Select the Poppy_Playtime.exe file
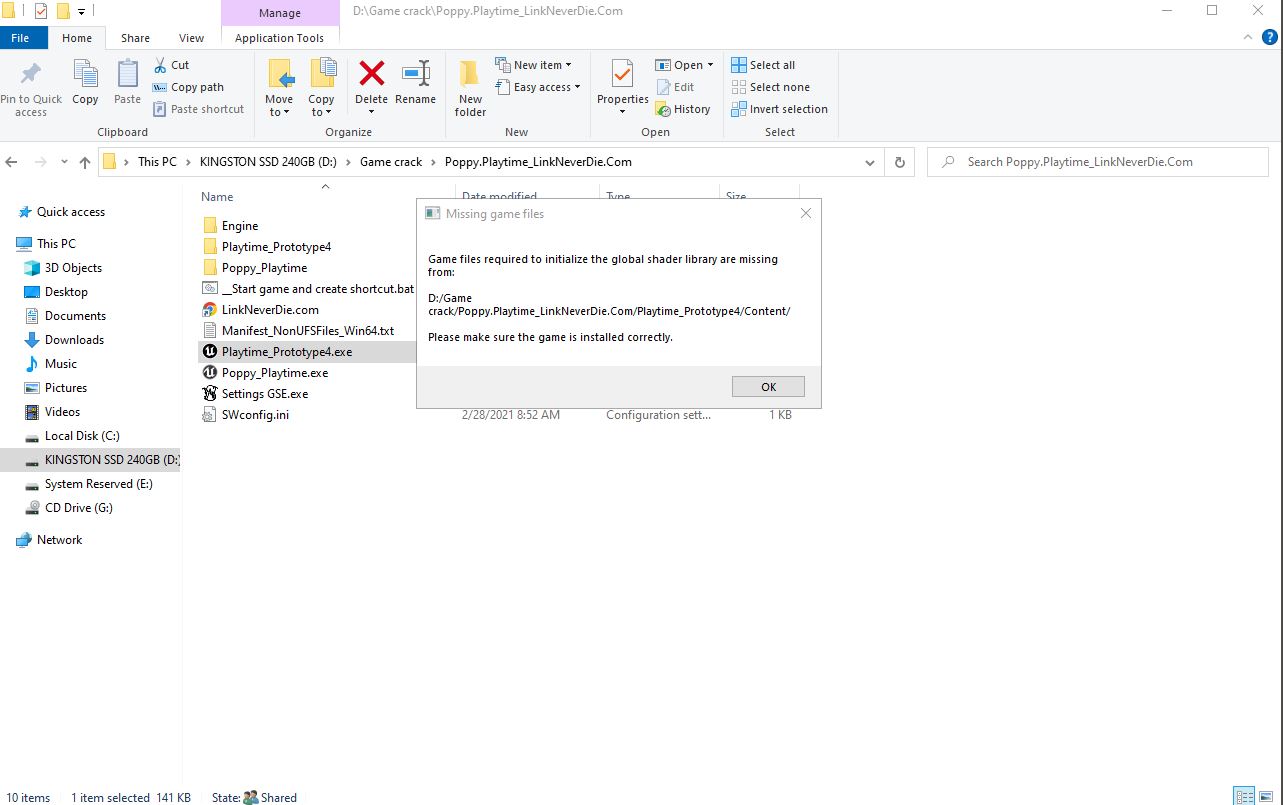This screenshot has width=1283, height=805. (274, 373)
